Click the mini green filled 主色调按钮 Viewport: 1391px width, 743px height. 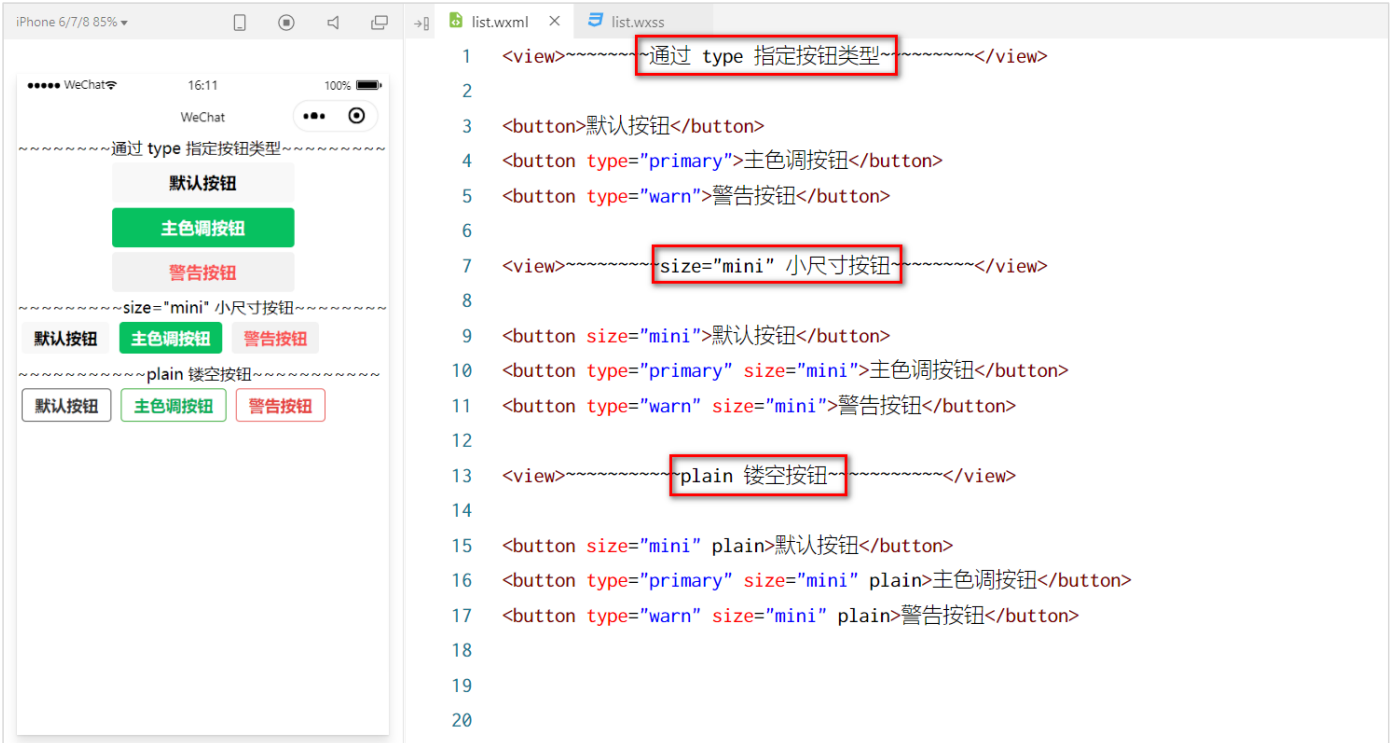[x=170, y=338]
